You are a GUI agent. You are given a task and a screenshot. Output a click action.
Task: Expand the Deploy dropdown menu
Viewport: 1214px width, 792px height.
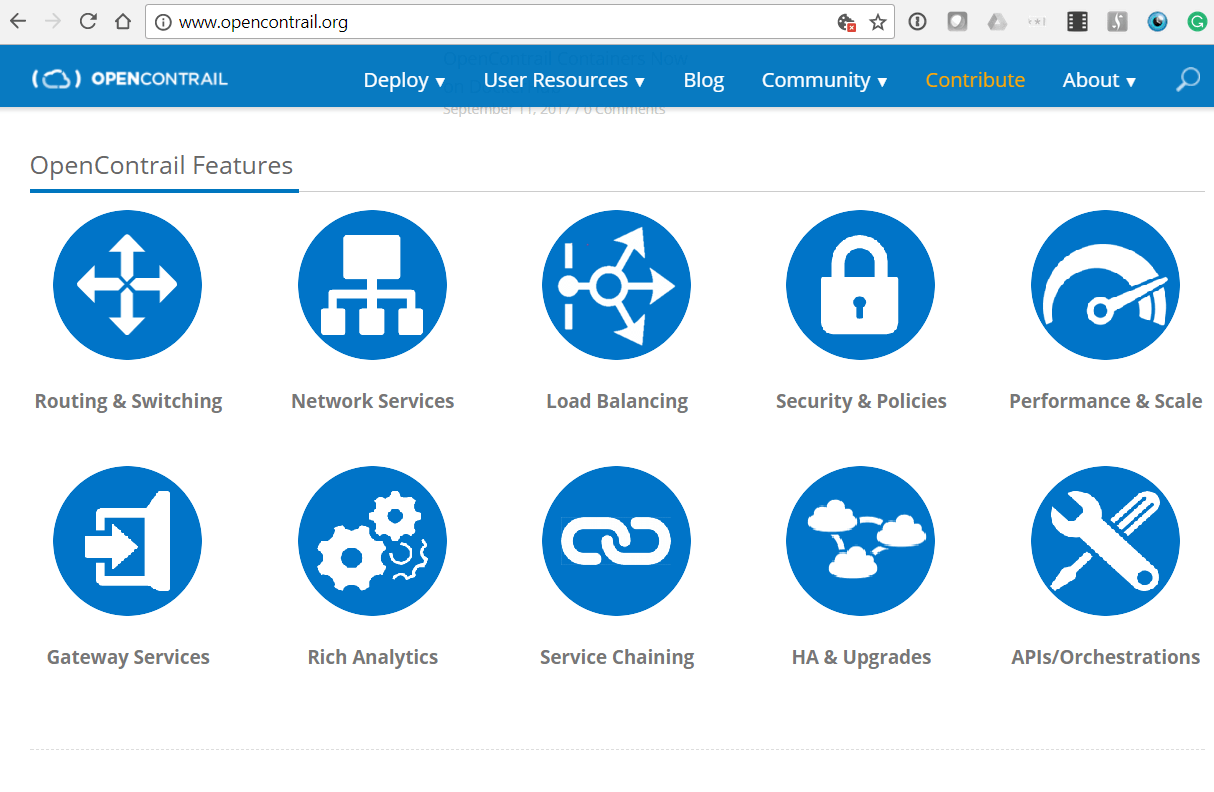click(404, 79)
